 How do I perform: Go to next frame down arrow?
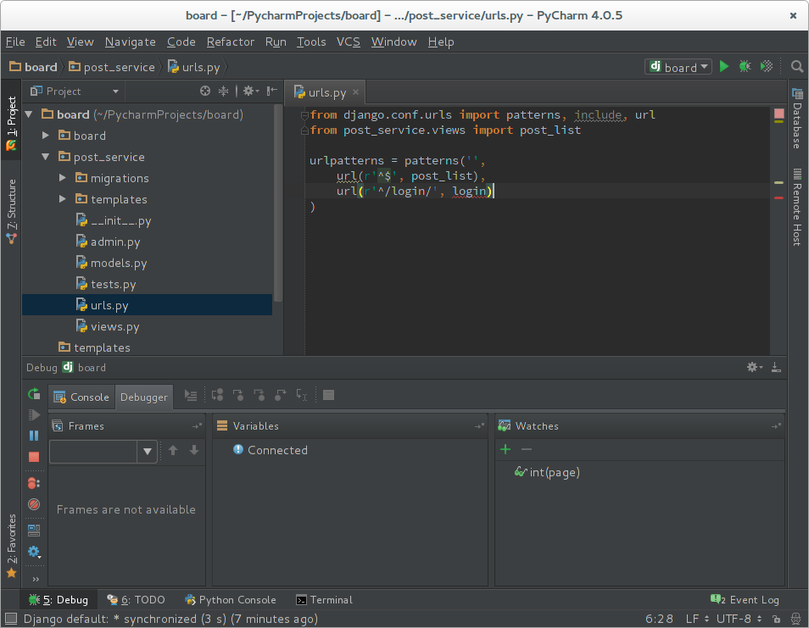(x=194, y=450)
